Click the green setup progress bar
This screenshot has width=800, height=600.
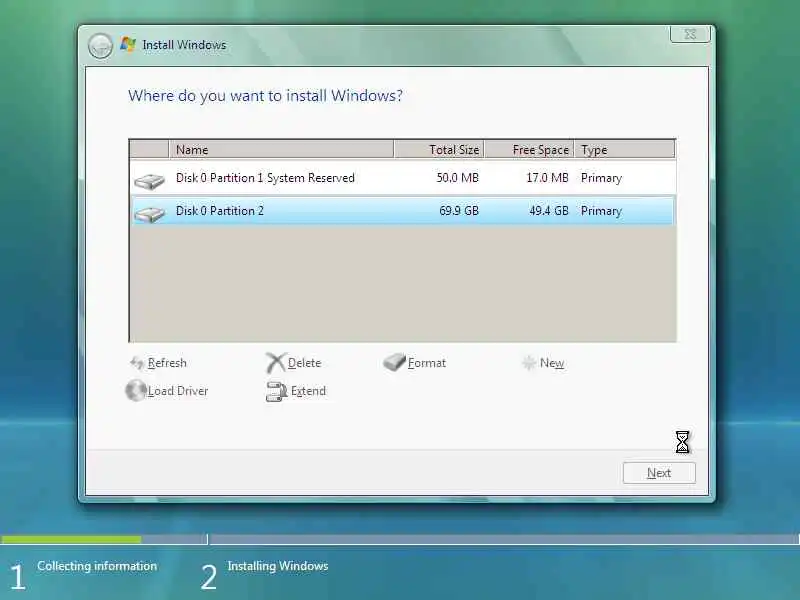point(71,539)
